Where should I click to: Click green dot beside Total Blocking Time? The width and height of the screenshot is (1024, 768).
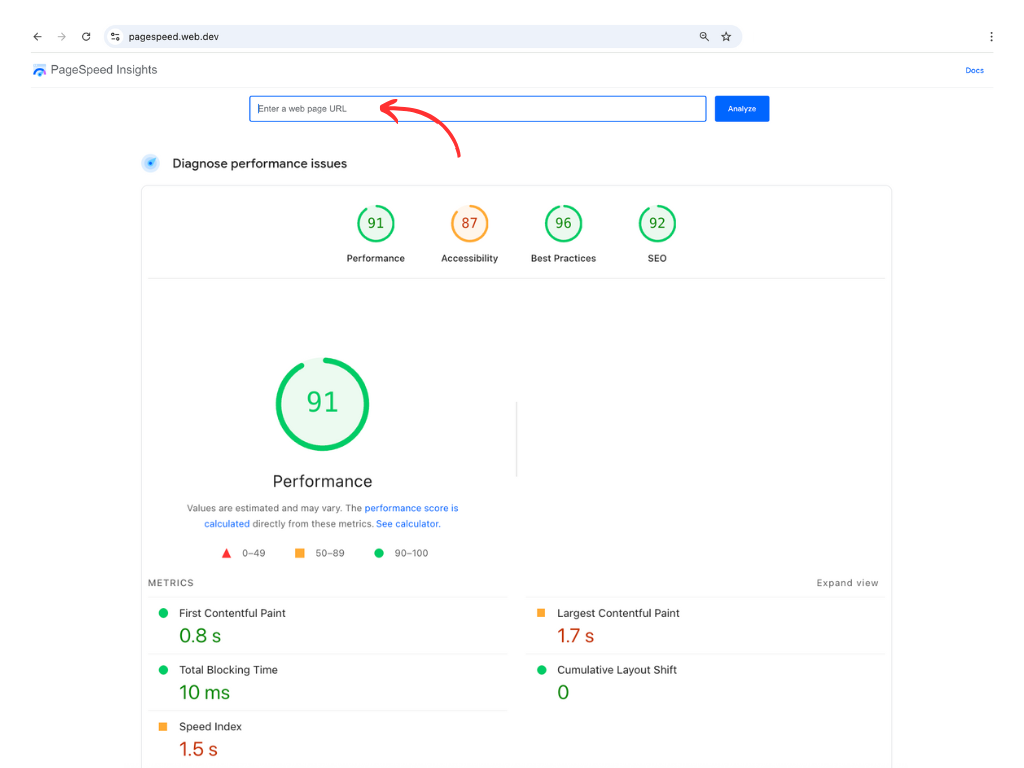(163, 669)
